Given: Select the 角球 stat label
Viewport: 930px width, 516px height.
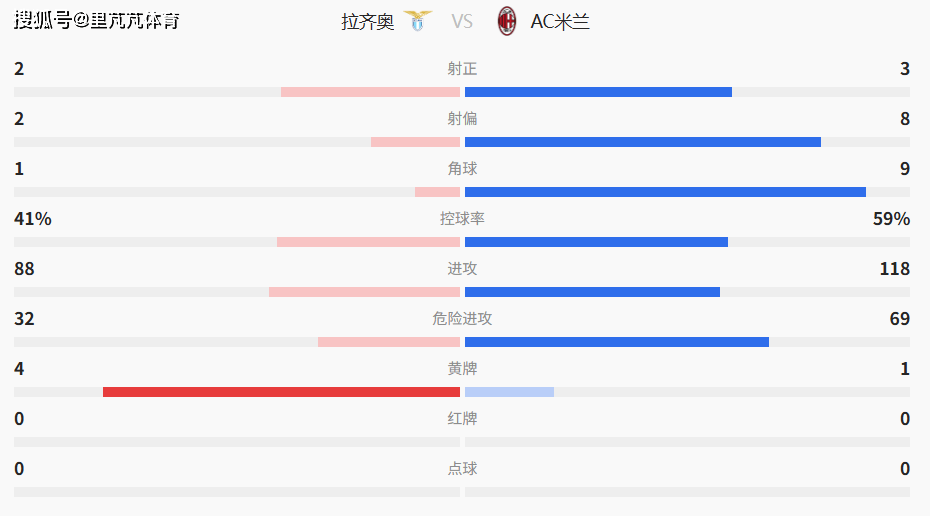Looking at the screenshot, I should (462, 169).
